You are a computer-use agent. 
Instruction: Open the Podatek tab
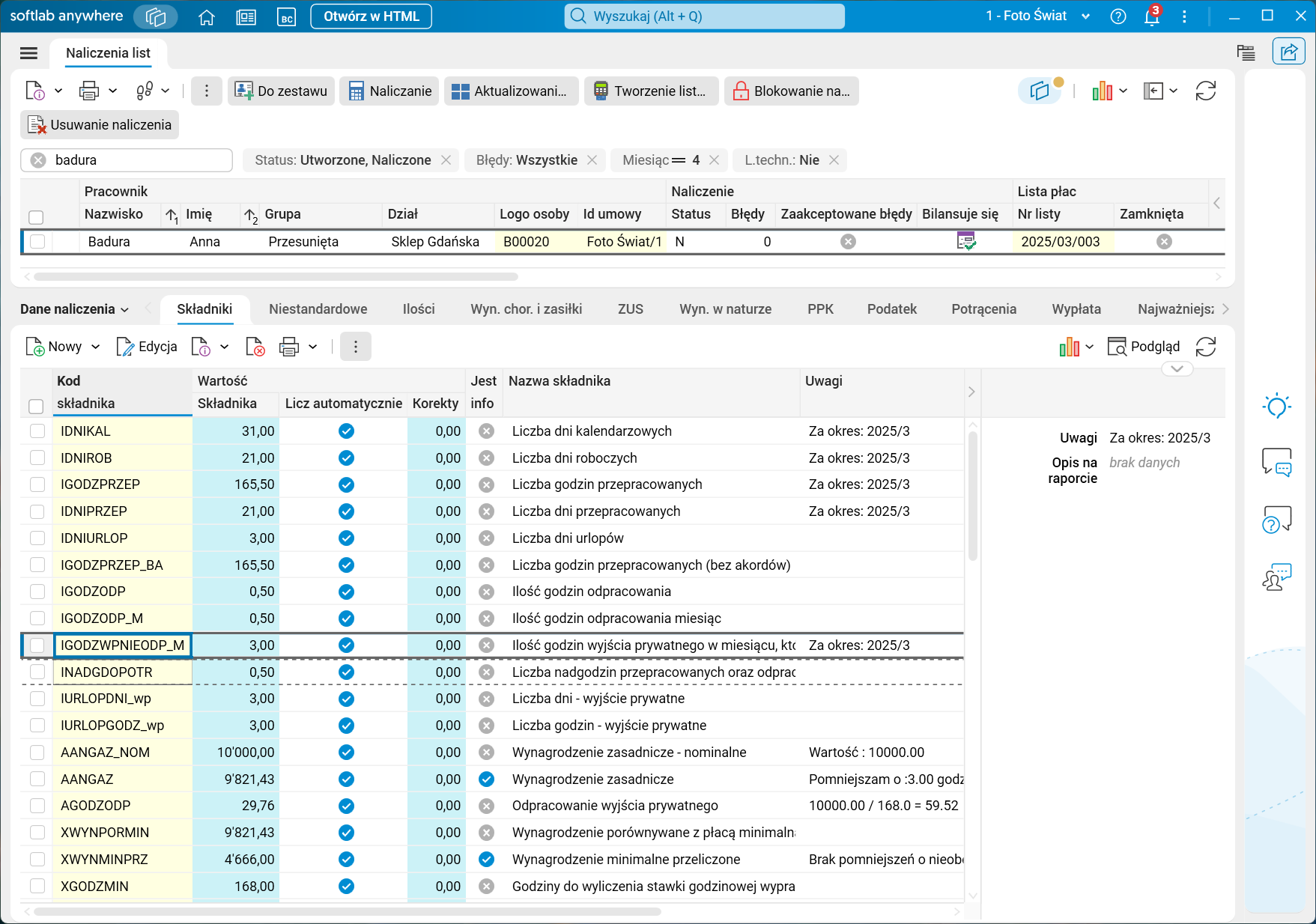(891, 309)
